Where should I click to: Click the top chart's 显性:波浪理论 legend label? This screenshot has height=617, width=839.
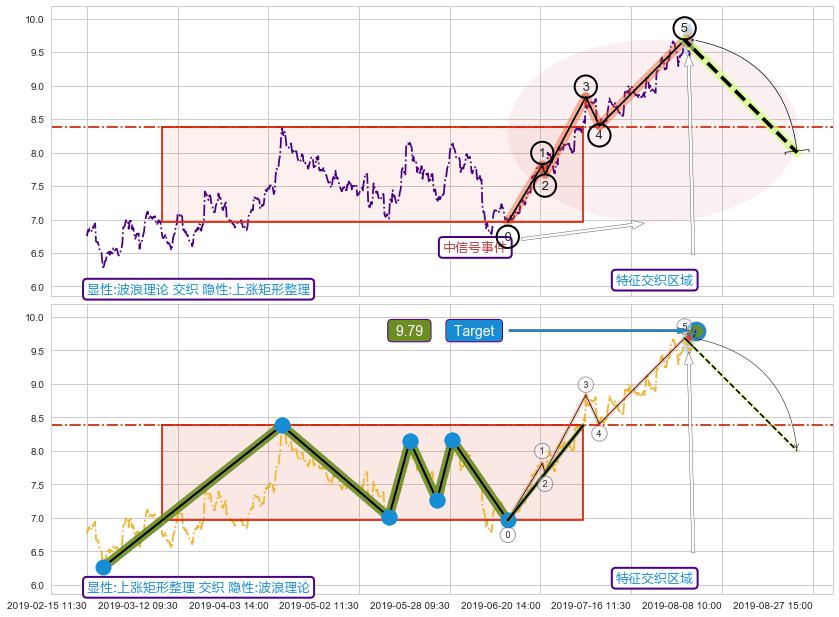point(199,290)
